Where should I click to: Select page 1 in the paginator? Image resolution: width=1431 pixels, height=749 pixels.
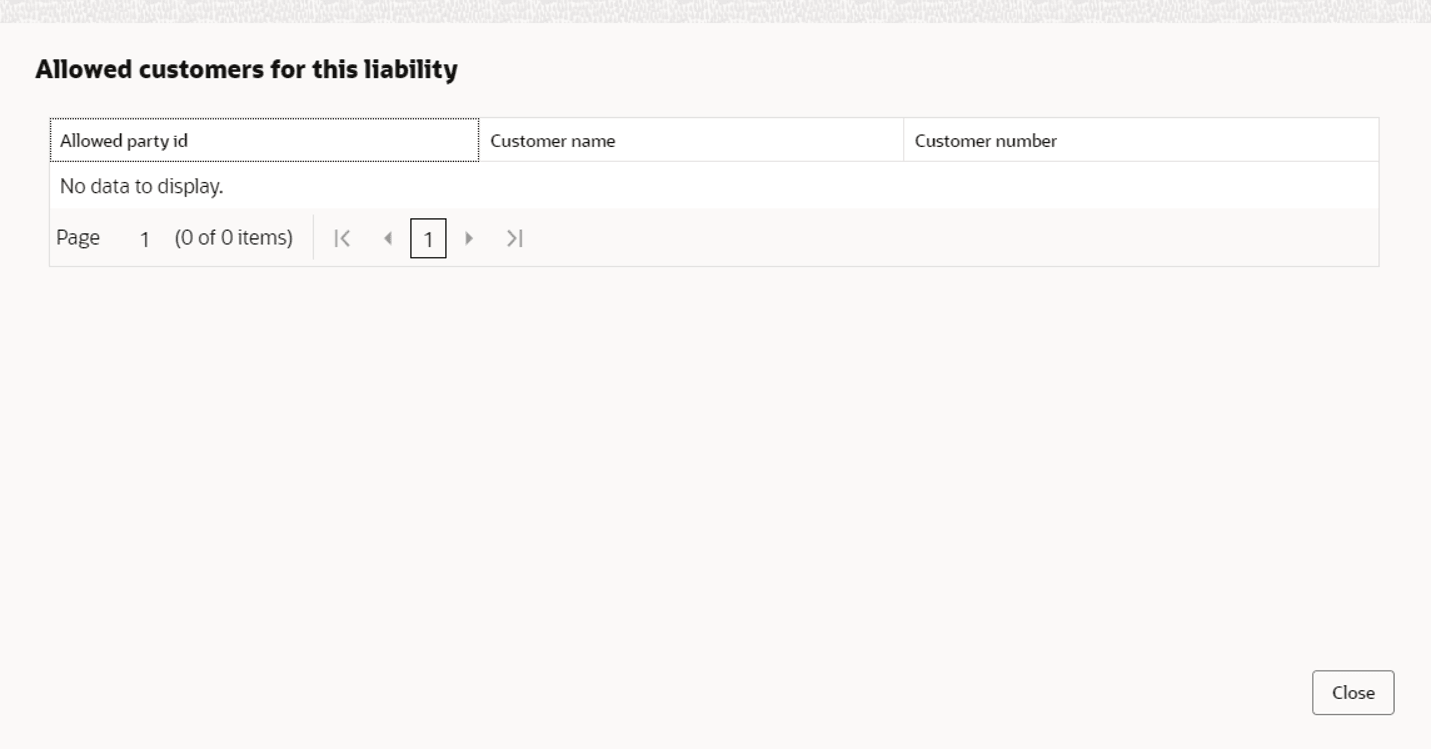pos(428,238)
